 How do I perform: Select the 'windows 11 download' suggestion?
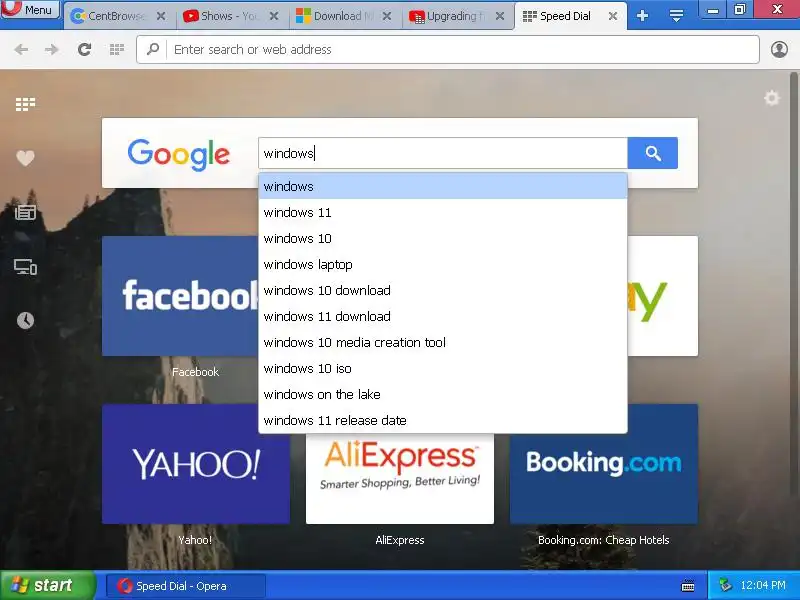(443, 316)
